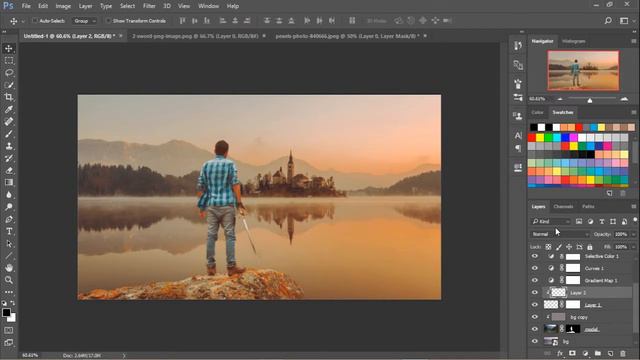This screenshot has width=640, height=360.
Task: Select the Blur tool
Action: coord(9,195)
